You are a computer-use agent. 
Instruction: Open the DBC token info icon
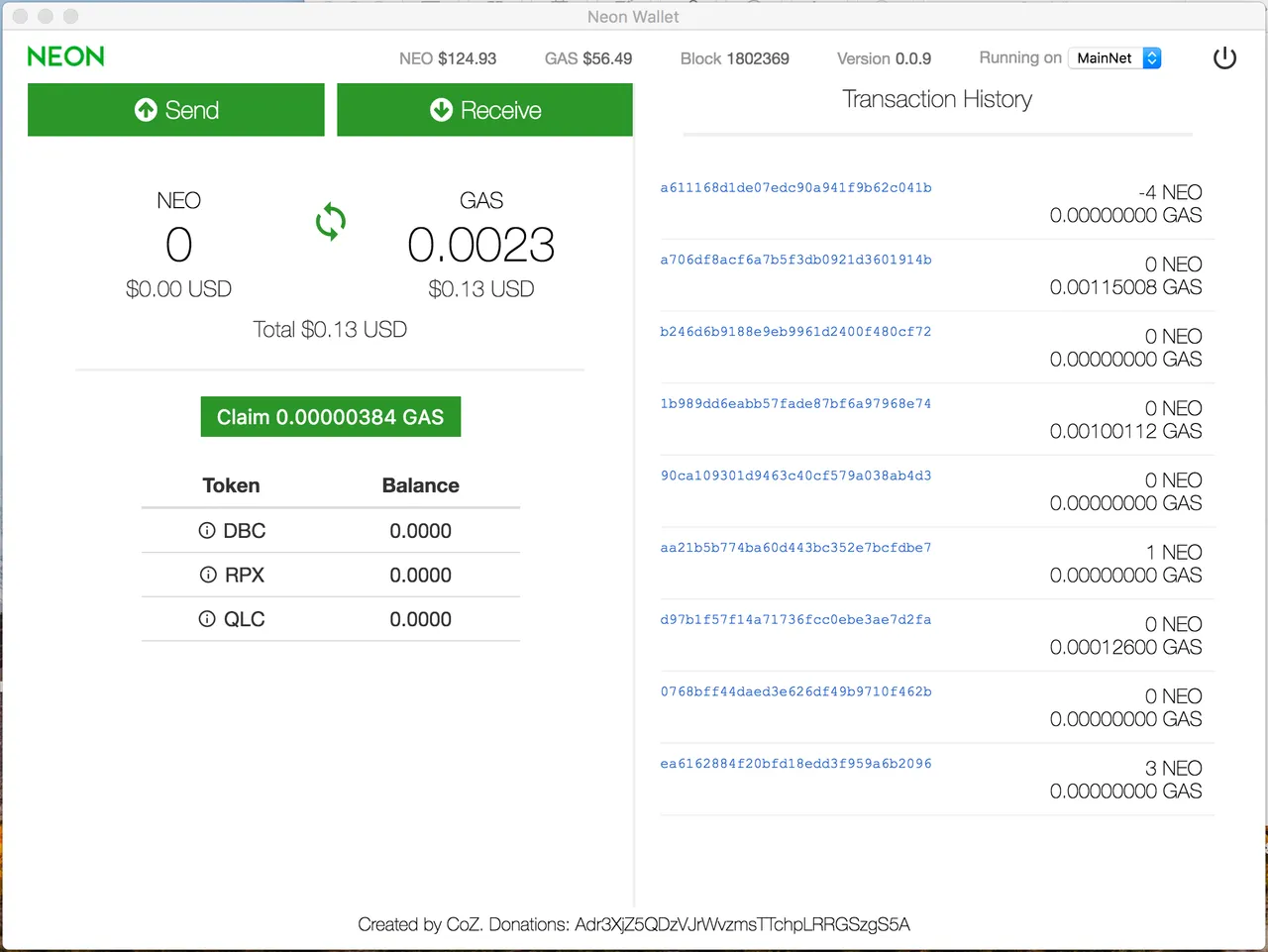[207, 531]
